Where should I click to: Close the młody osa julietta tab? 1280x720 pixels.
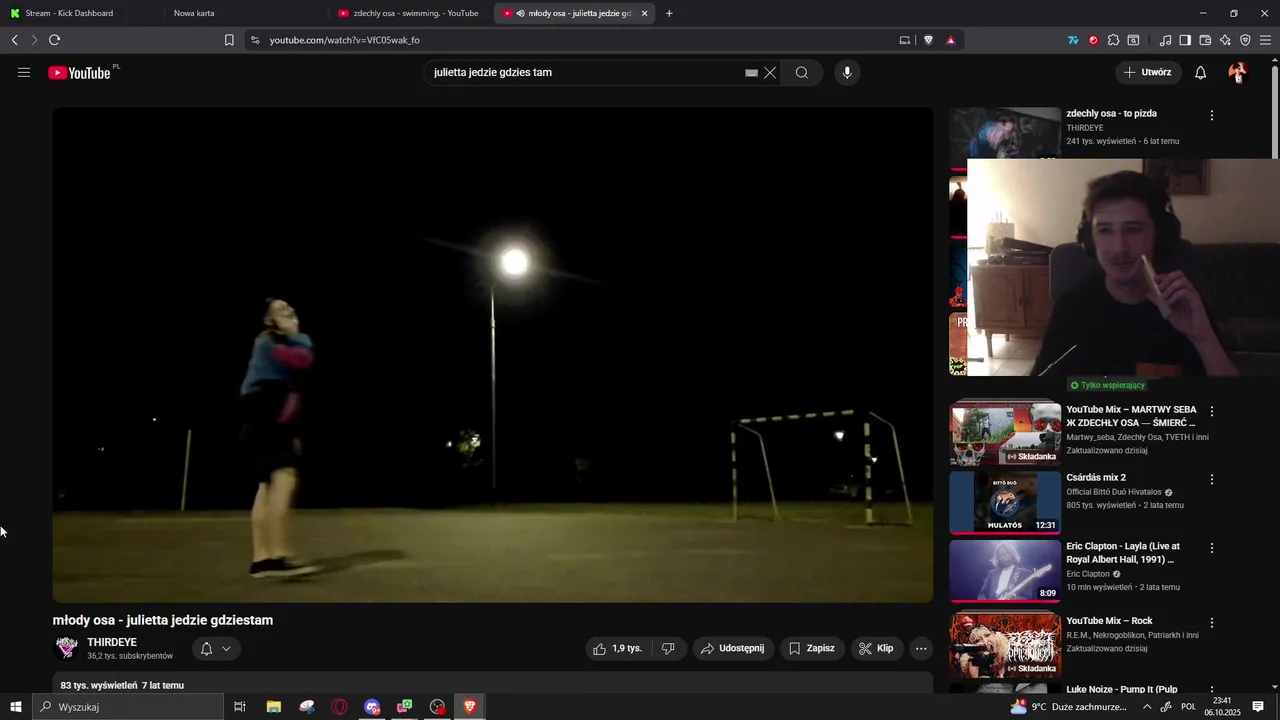click(644, 13)
